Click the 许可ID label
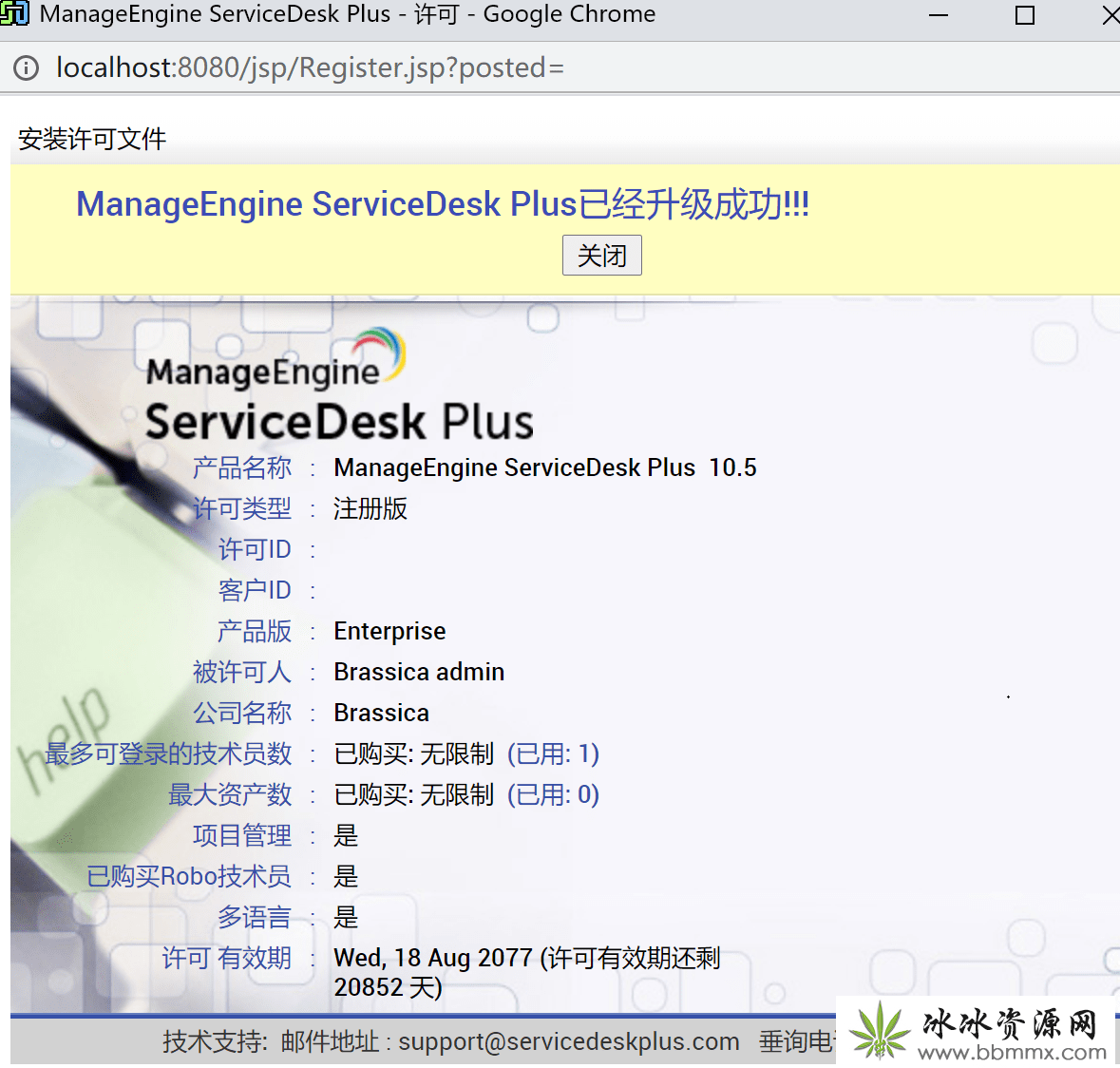 [x=255, y=549]
